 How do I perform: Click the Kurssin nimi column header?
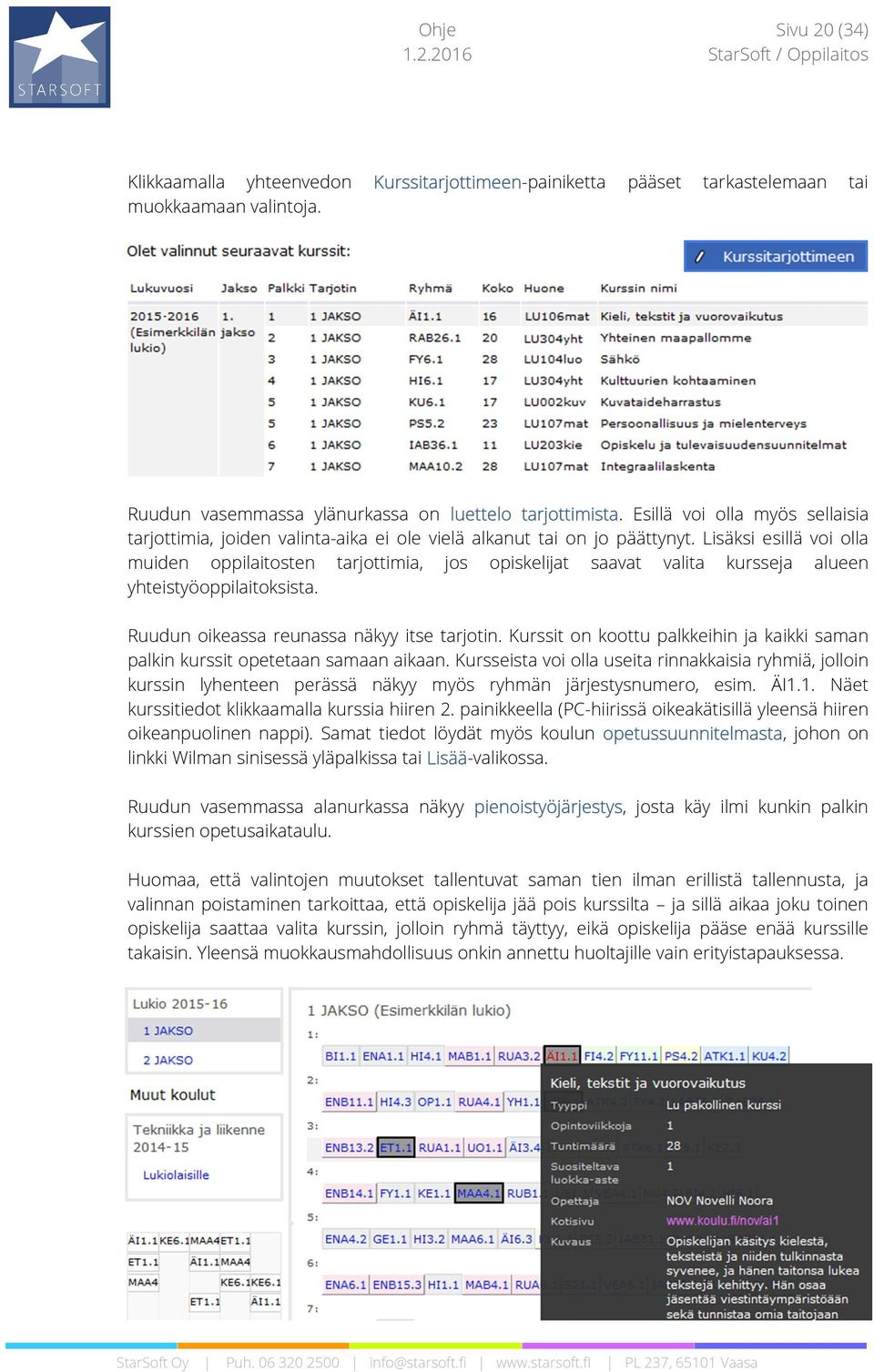point(638,289)
